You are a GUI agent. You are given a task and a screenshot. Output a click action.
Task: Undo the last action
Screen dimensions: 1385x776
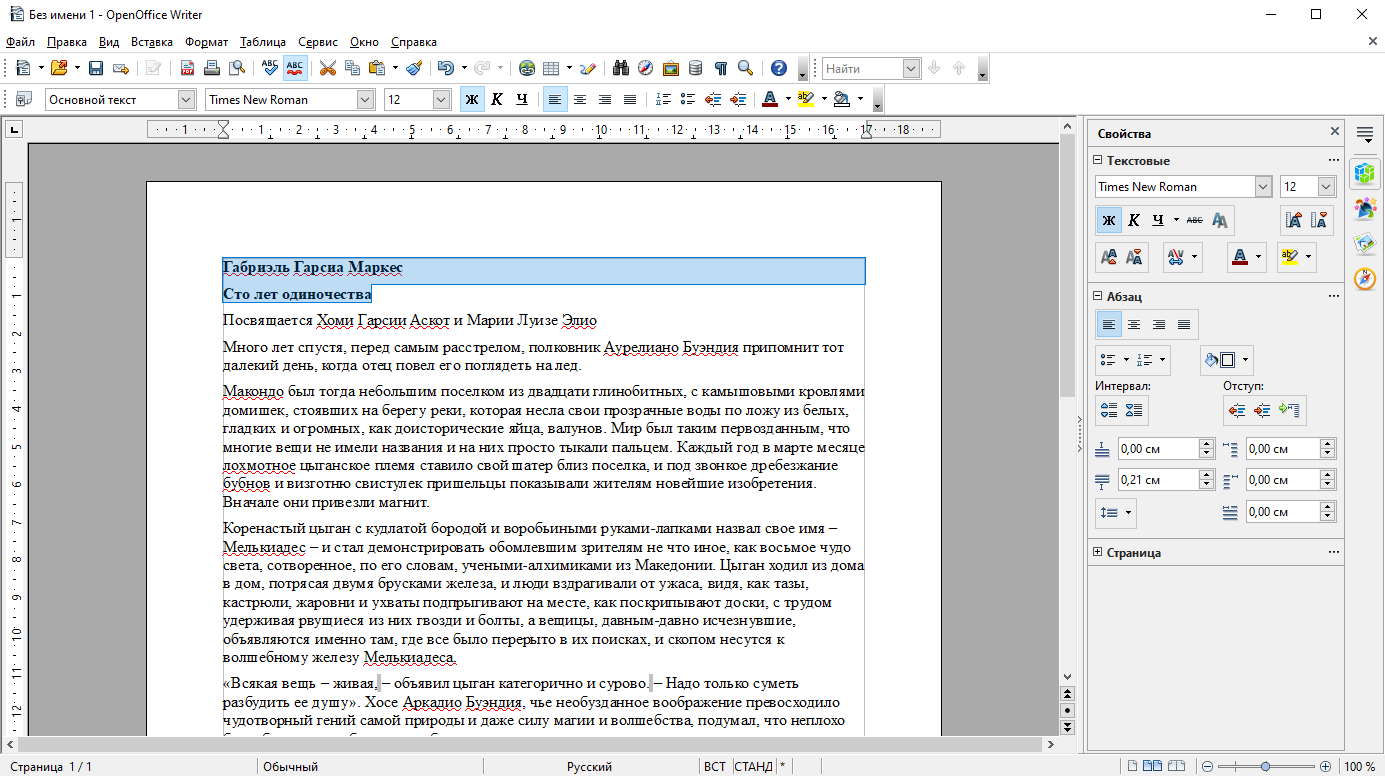tap(444, 68)
